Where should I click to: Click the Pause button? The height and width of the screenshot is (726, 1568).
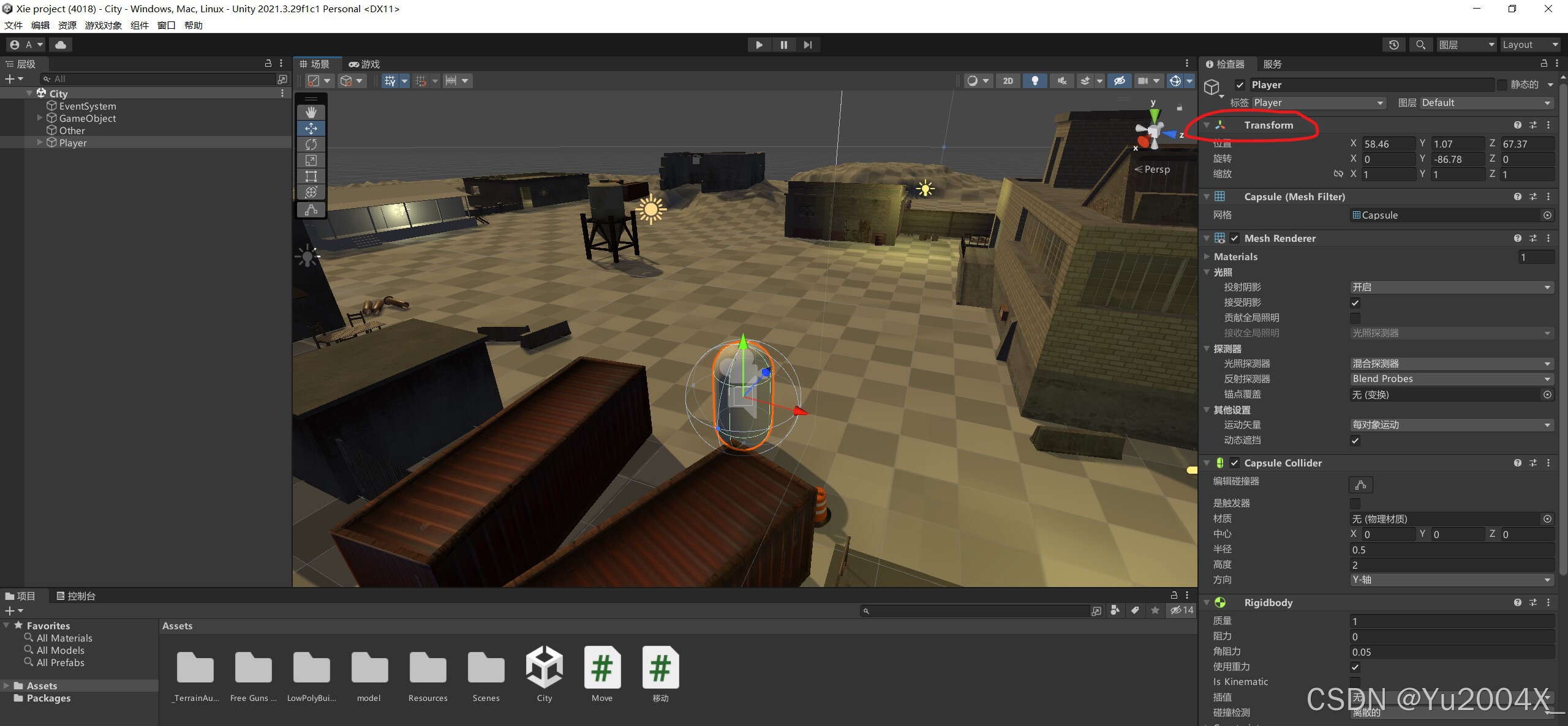[783, 45]
